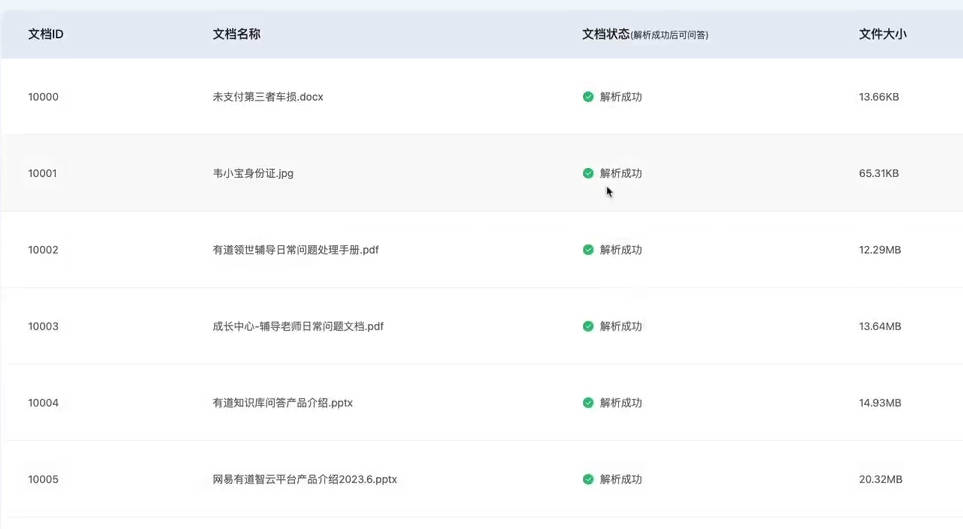The image size is (963, 529).
Task: Click file size 20.32MB cell
Action: [x=880, y=479]
